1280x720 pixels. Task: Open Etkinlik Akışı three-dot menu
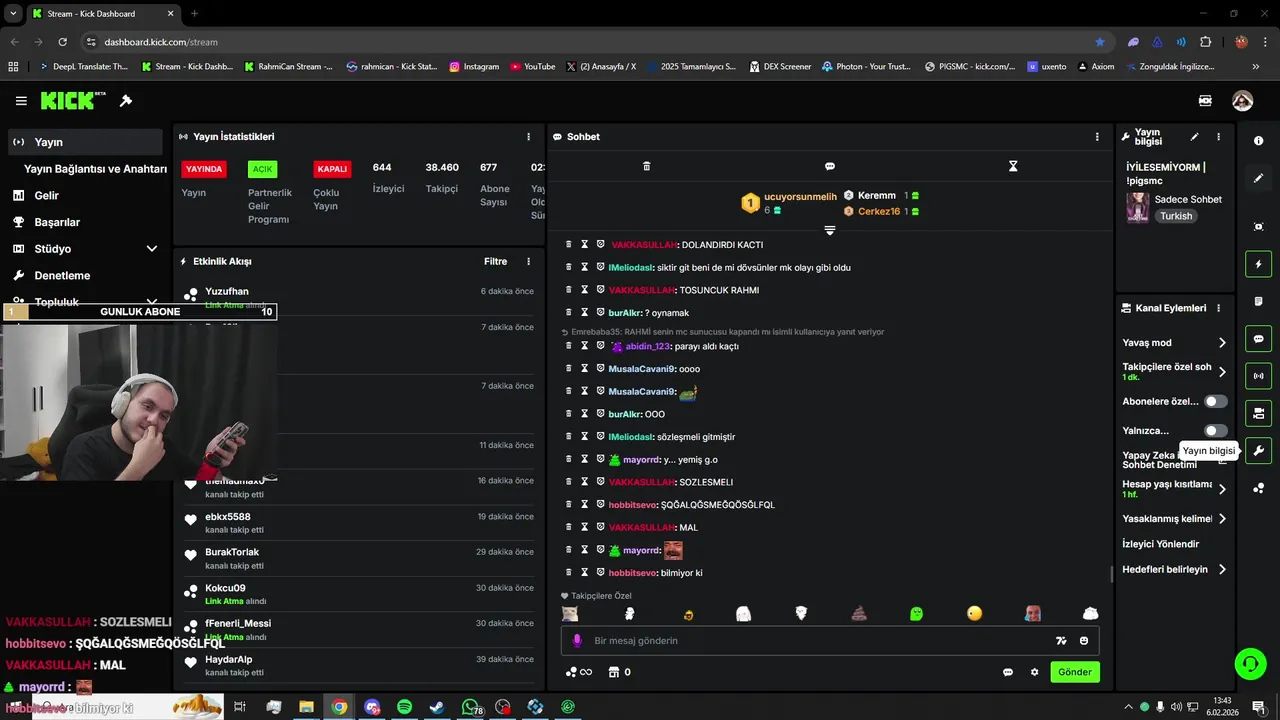pyautogui.click(x=529, y=262)
